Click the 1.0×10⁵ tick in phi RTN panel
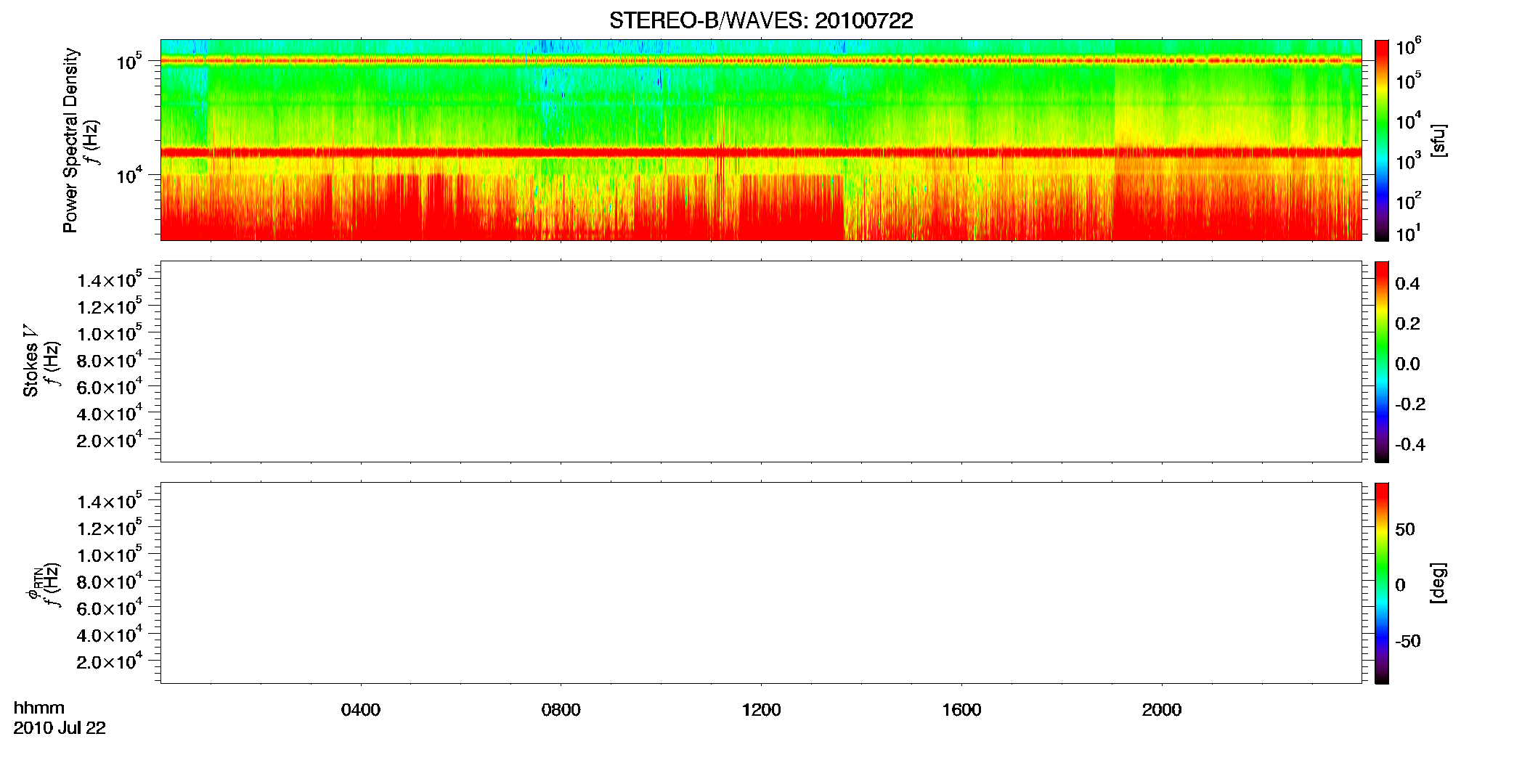Image resolution: width=1522 pixels, height=784 pixels. (x=110, y=554)
